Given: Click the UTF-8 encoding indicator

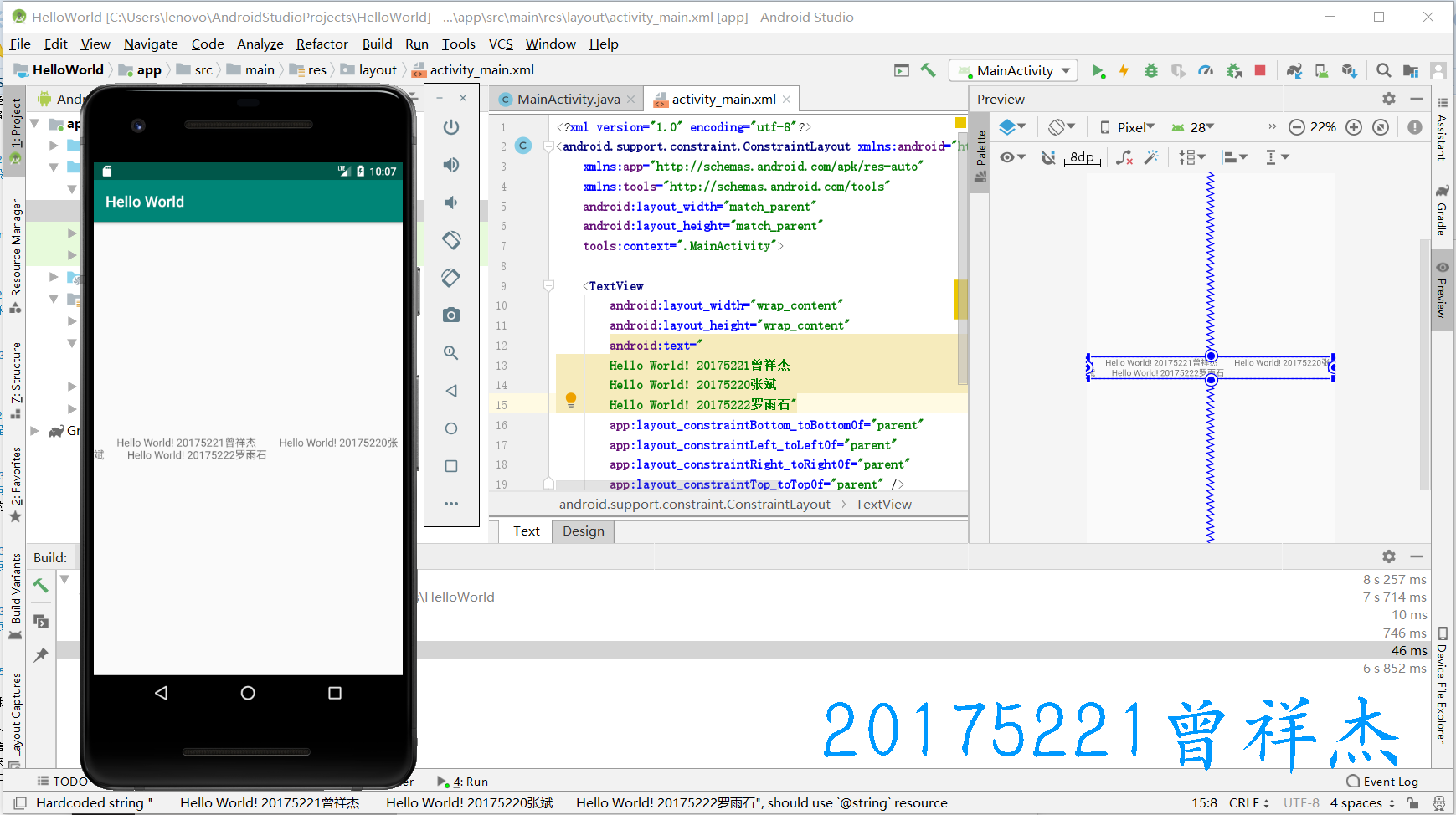Looking at the screenshot, I should tap(1301, 803).
